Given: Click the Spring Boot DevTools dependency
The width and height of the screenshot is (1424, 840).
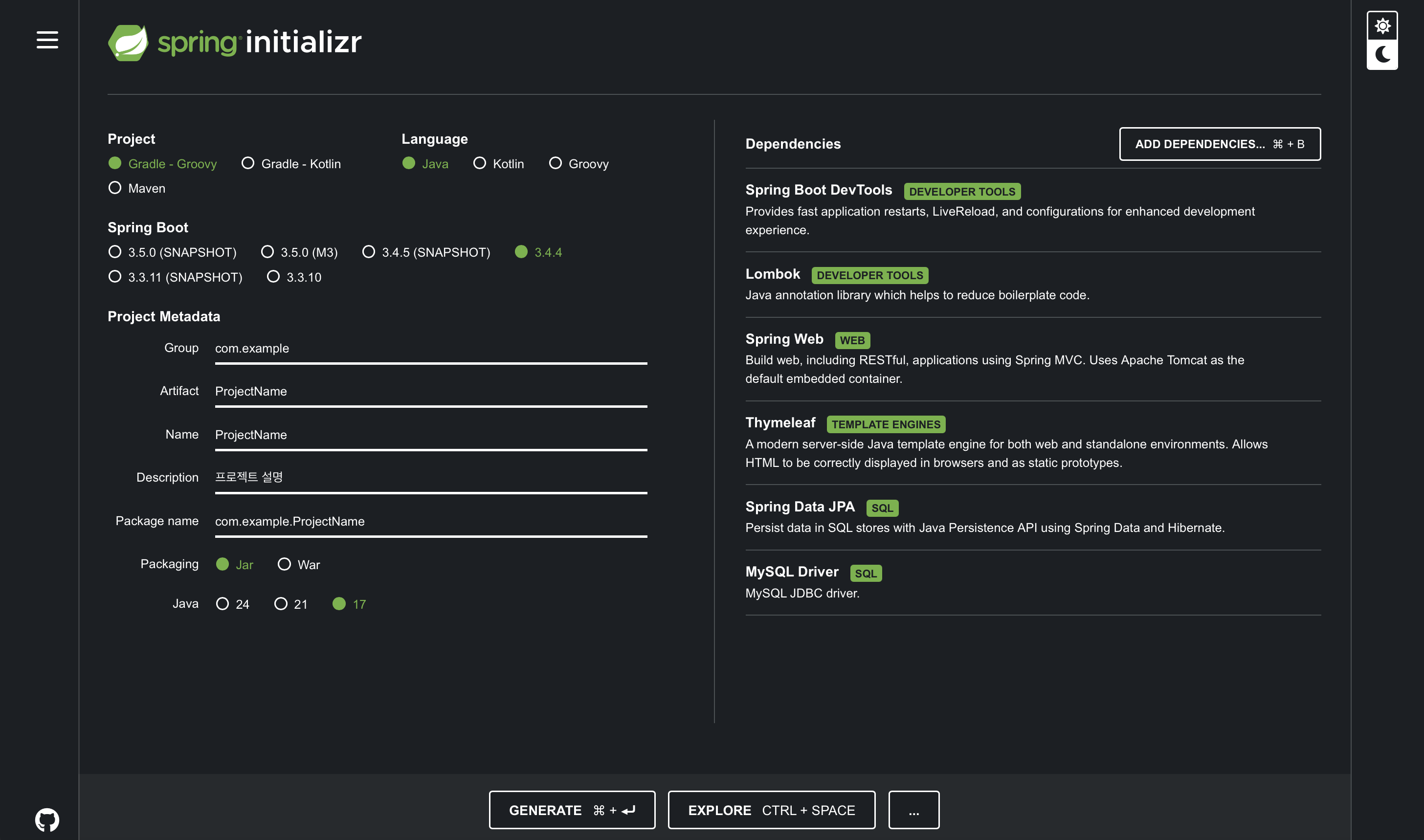Looking at the screenshot, I should click(x=1033, y=209).
